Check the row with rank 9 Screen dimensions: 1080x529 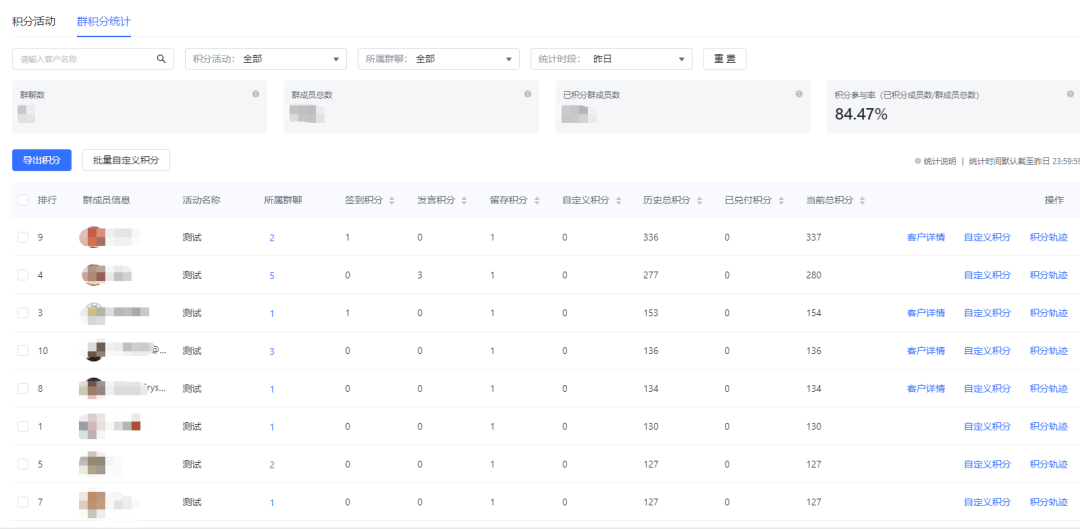coord(23,237)
